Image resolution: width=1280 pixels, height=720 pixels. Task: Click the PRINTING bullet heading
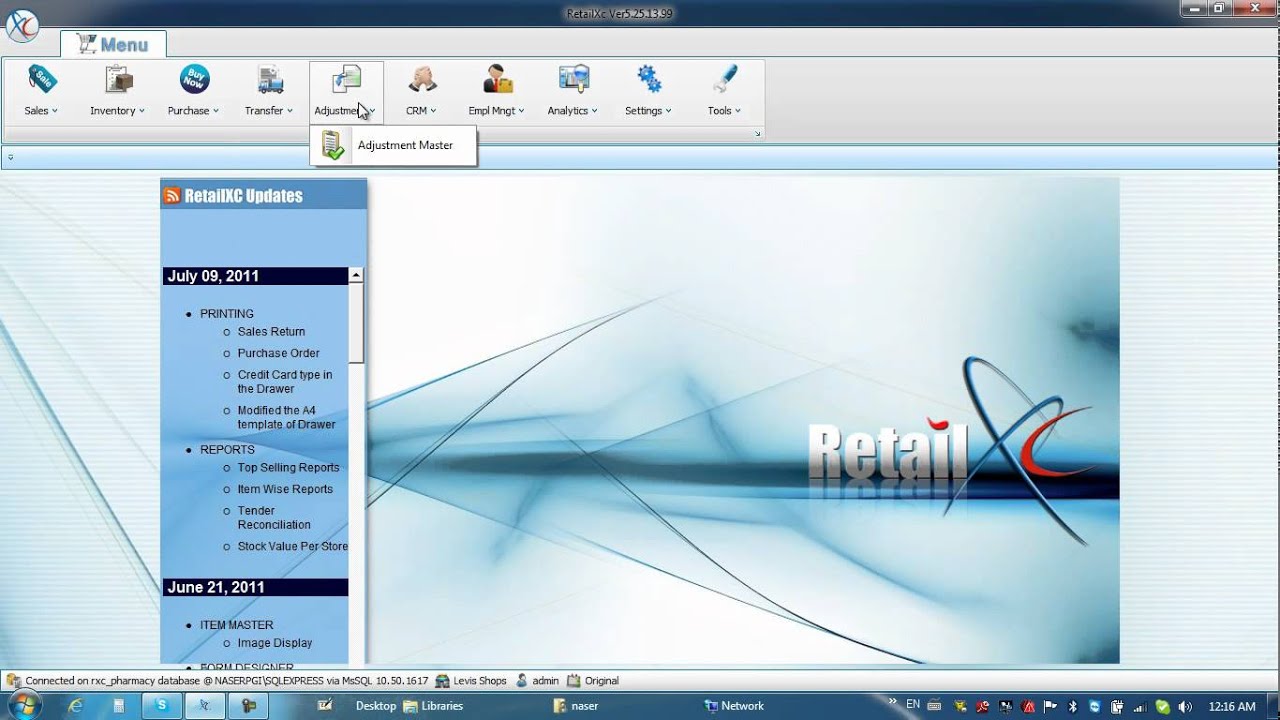click(227, 314)
